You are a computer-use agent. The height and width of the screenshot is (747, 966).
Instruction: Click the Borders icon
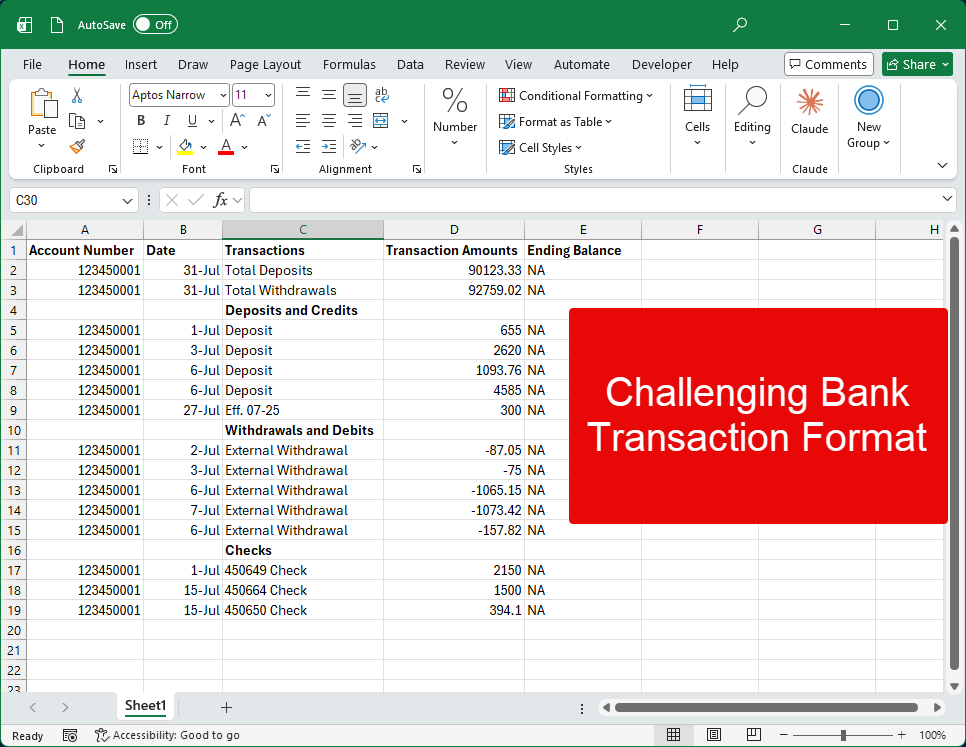point(140,147)
